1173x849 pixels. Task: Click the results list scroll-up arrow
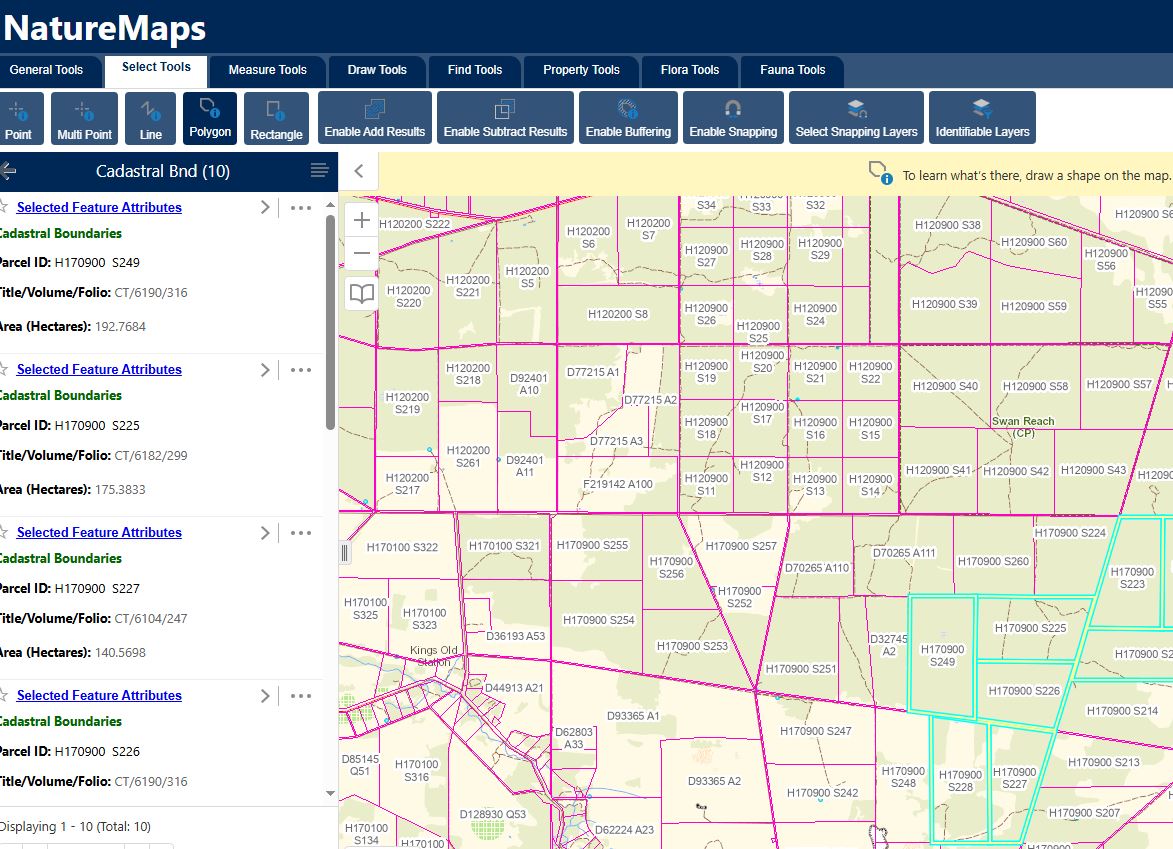click(330, 205)
